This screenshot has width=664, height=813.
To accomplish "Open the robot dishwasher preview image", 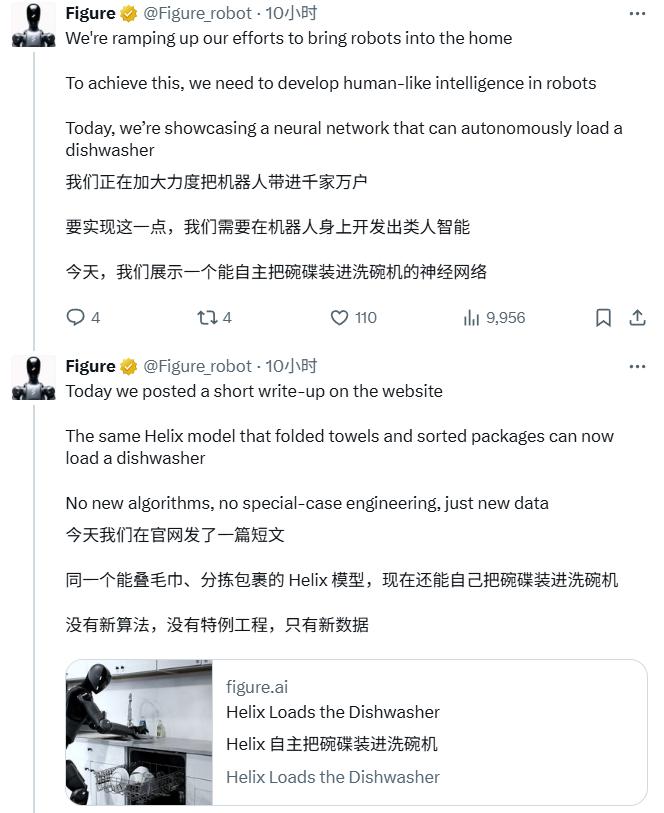I will click(139, 732).
